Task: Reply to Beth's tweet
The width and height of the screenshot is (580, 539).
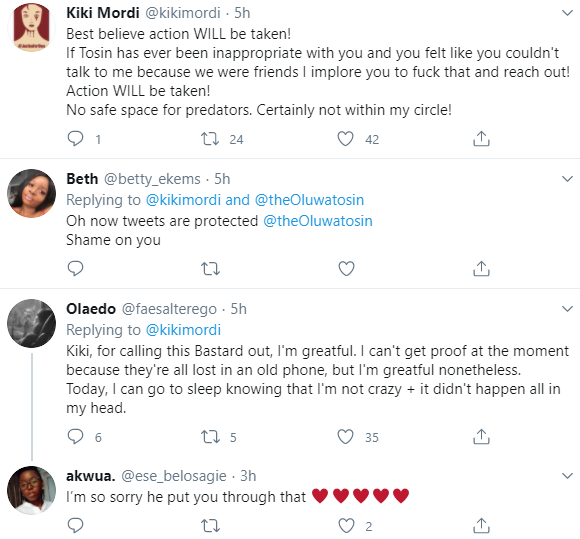Action: [x=75, y=268]
